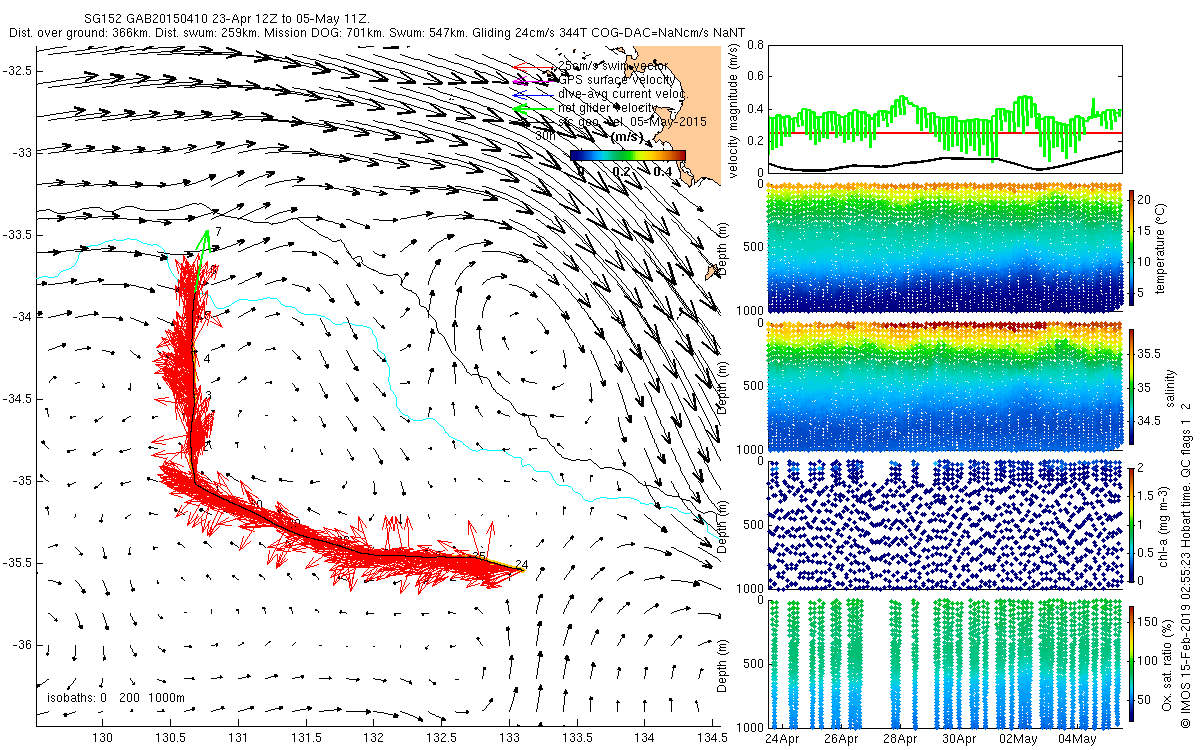
Task: Click the '0.8' tick on velocity magnitude axis
Action: [754, 45]
